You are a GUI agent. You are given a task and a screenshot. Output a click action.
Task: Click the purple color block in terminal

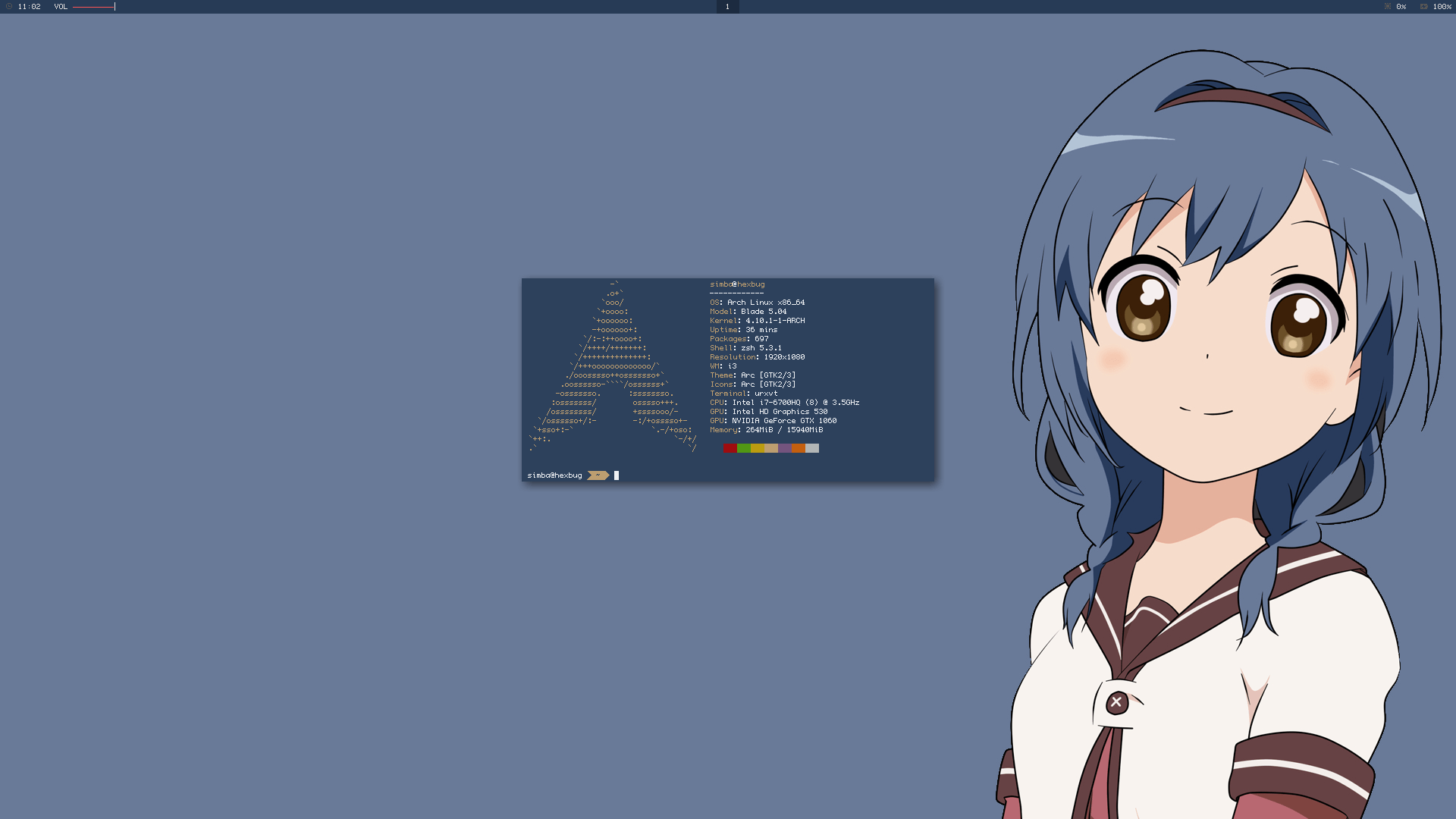784,448
